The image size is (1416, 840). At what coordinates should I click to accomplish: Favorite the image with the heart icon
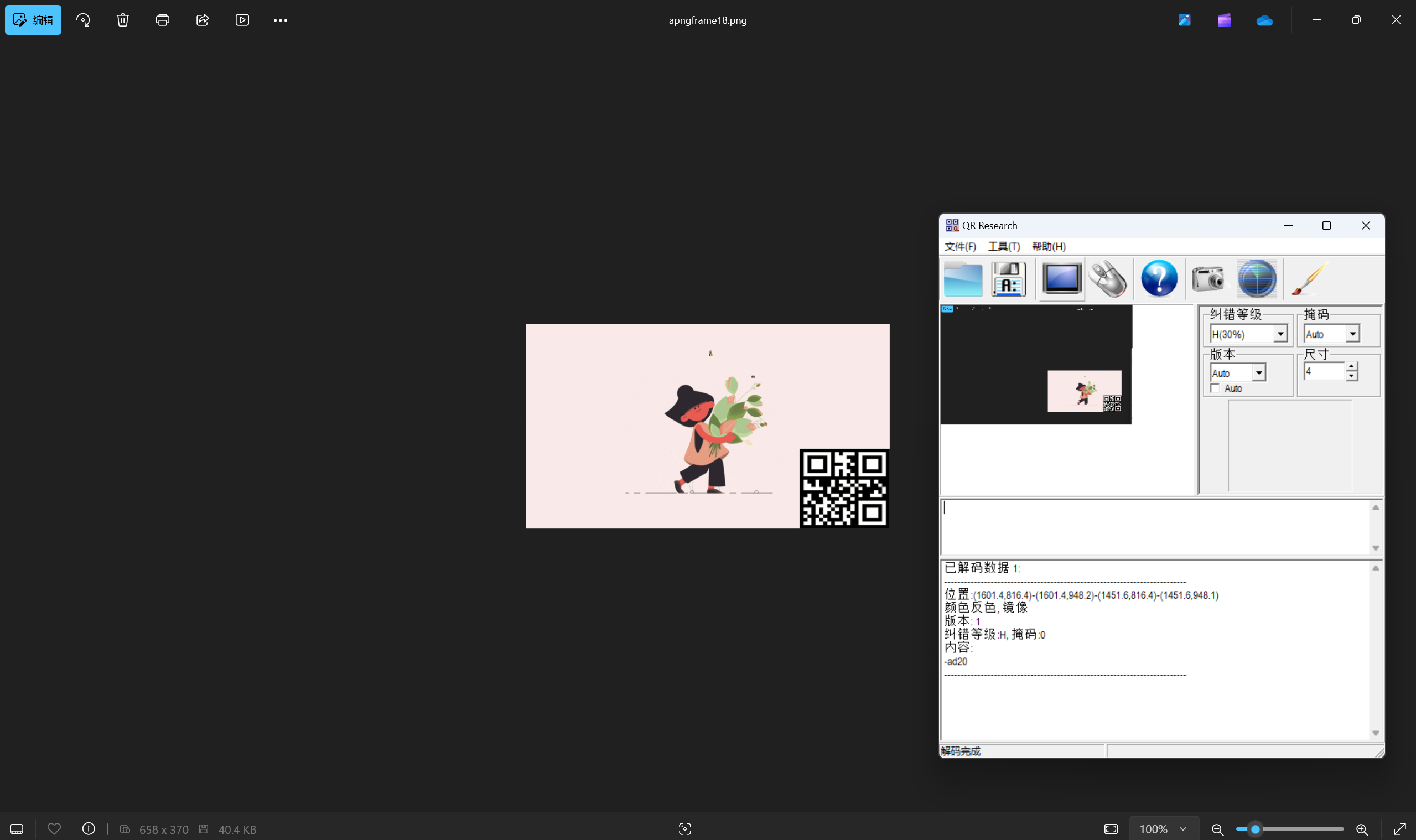coord(54,829)
